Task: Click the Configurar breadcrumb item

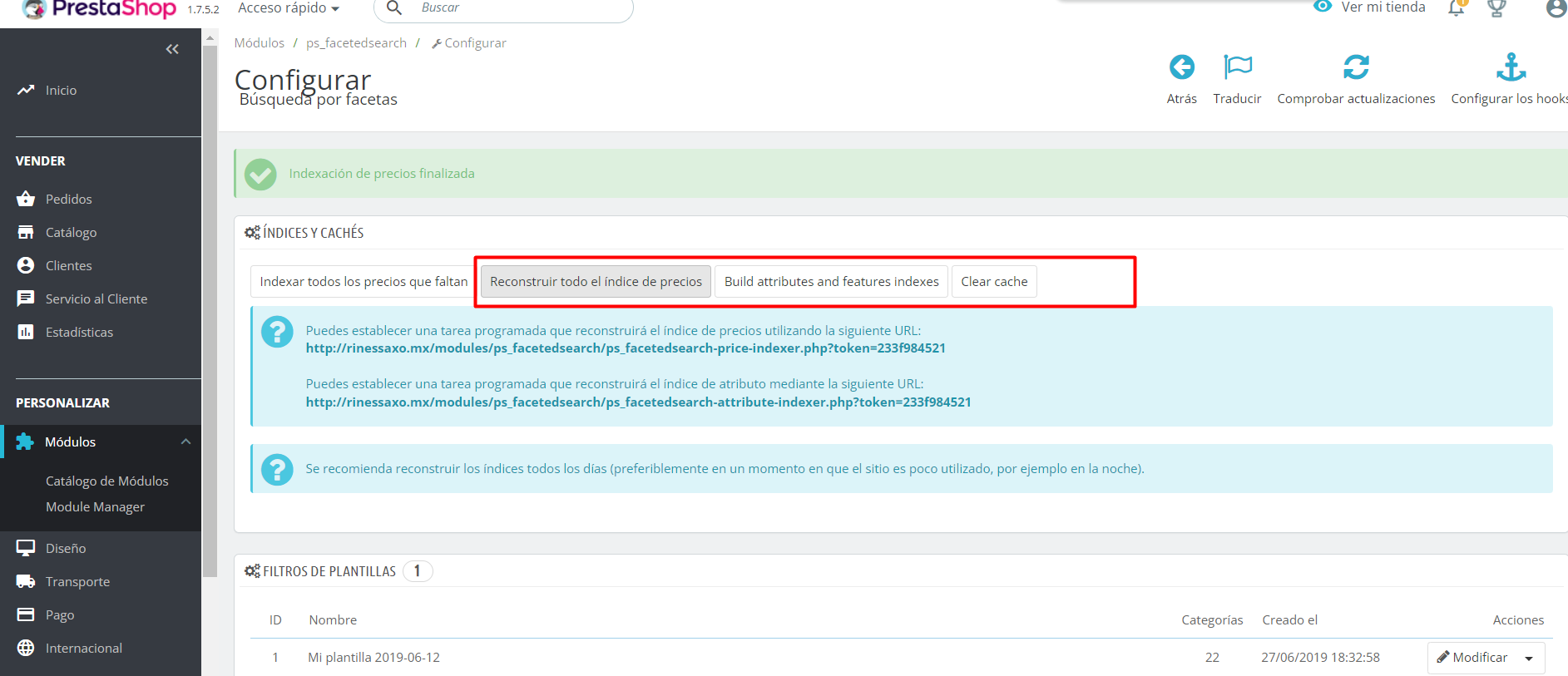Action: click(469, 42)
